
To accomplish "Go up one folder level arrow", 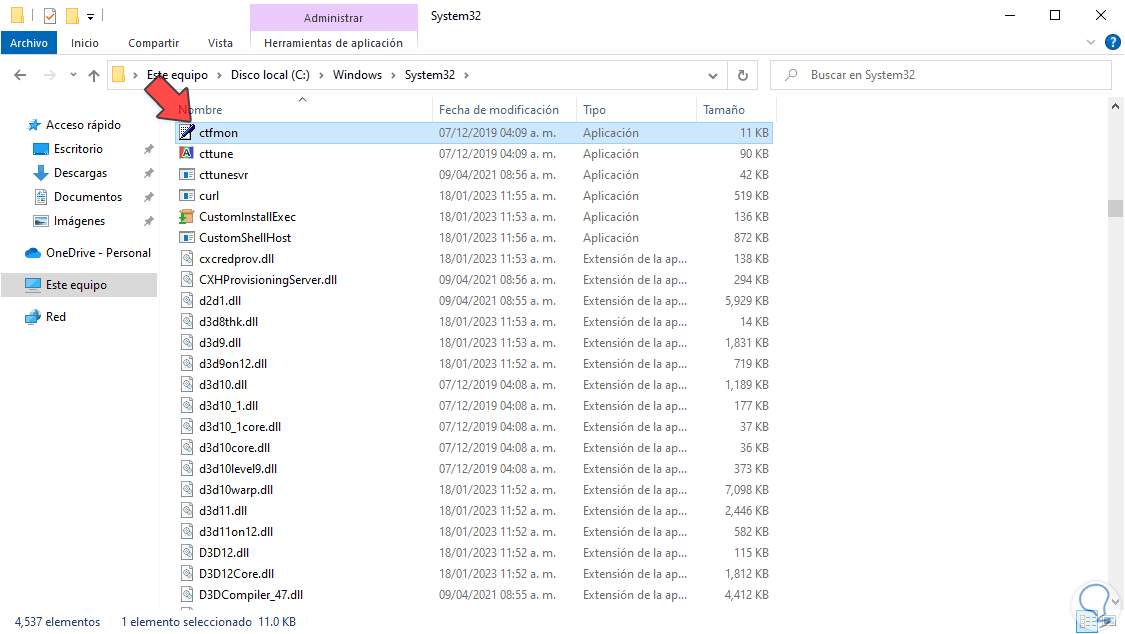I will 94,75.
